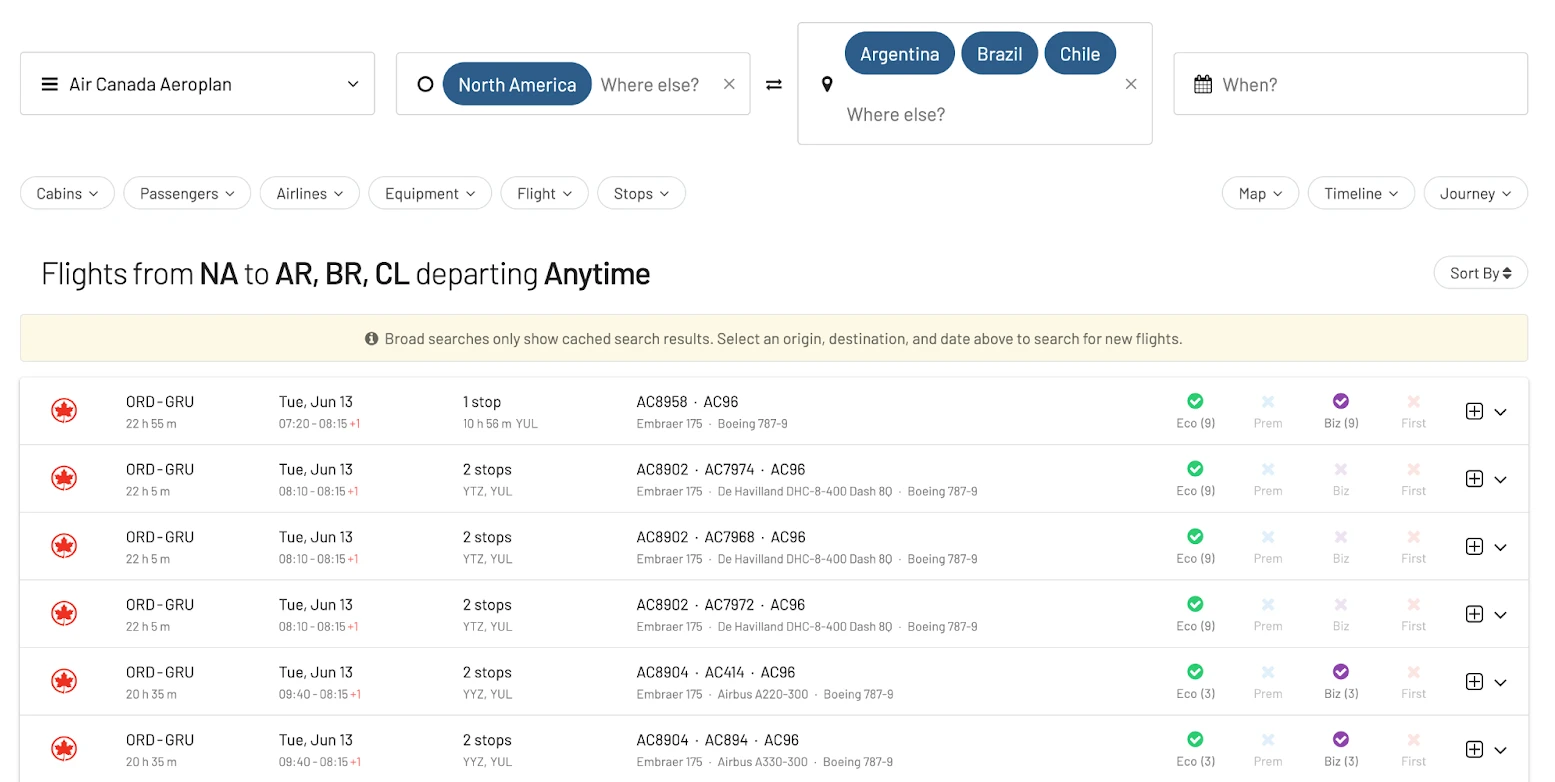Screen dimensions: 1555x782
Task: Click the info icon in cached results notice
Action: [x=372, y=339]
